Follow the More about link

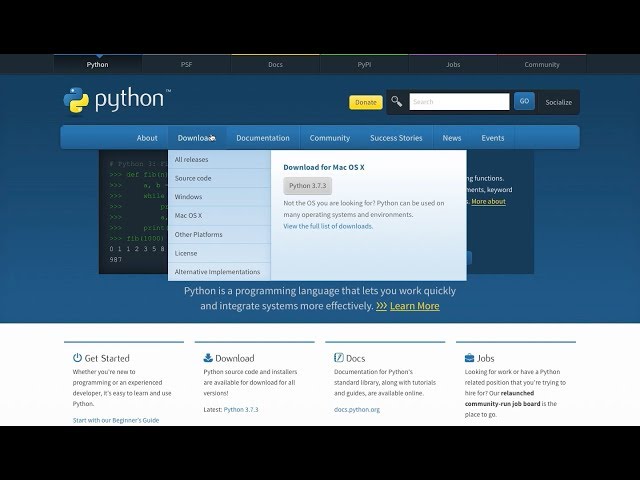pyautogui.click(x=488, y=201)
